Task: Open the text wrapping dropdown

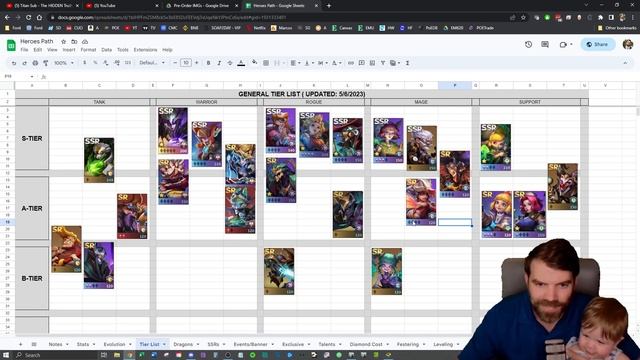Action: [322, 63]
